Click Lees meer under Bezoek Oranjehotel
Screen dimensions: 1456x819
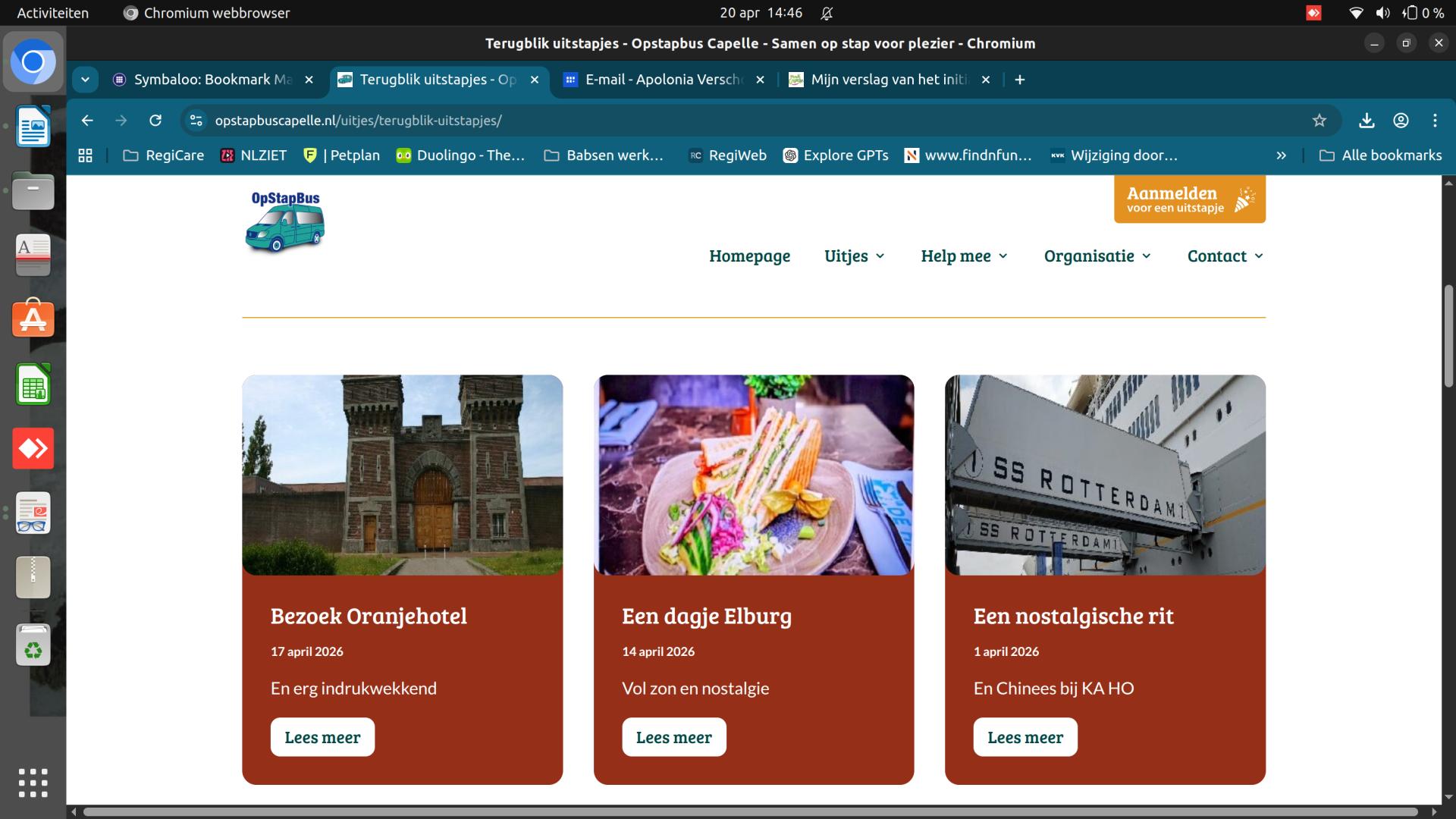coord(322,737)
